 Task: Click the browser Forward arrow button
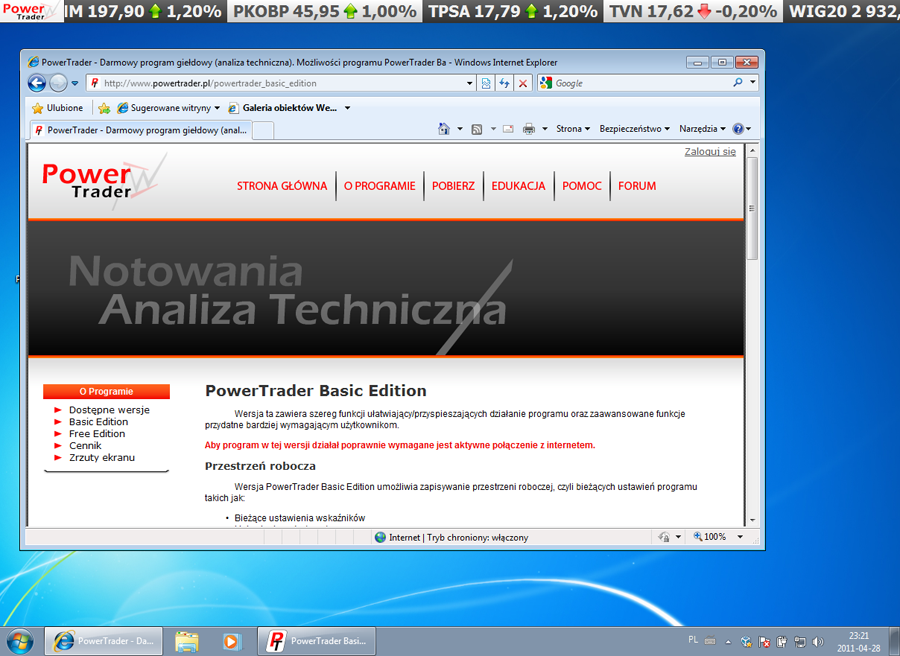58,83
